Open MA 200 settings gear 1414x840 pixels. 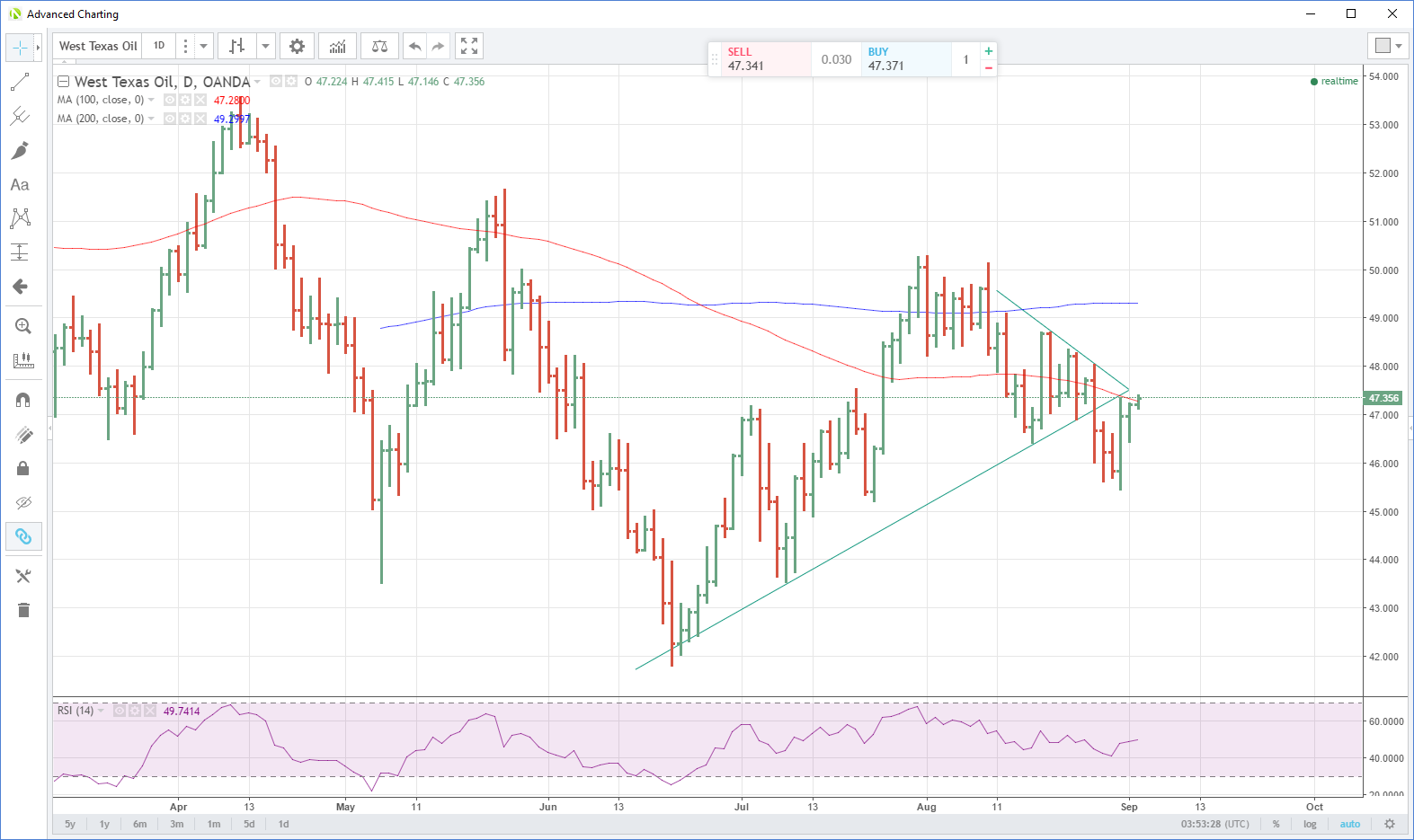(x=185, y=119)
